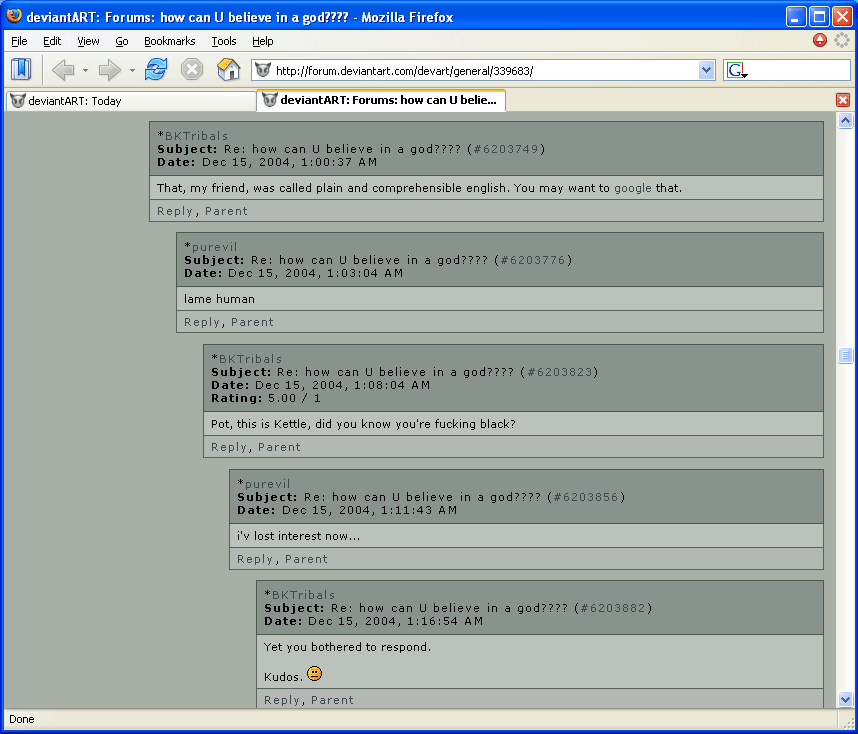View Parent of 'lost interest now' post
The height and width of the screenshot is (734, 858).
coord(306,559)
